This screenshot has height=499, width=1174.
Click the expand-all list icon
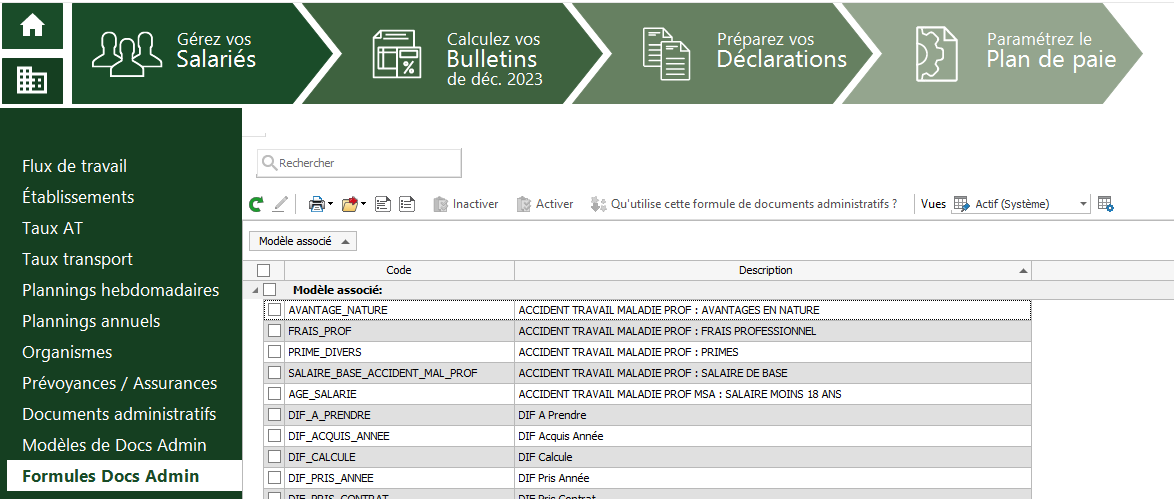coord(407,204)
